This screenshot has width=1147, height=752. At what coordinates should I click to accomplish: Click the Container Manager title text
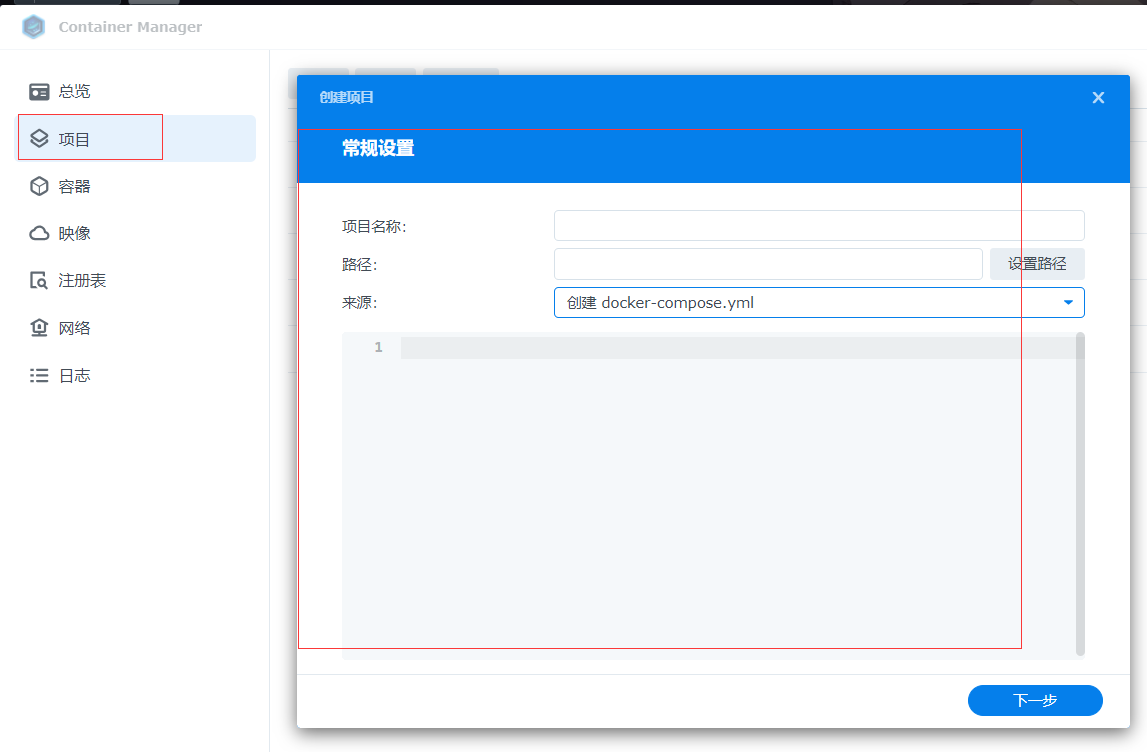130,27
